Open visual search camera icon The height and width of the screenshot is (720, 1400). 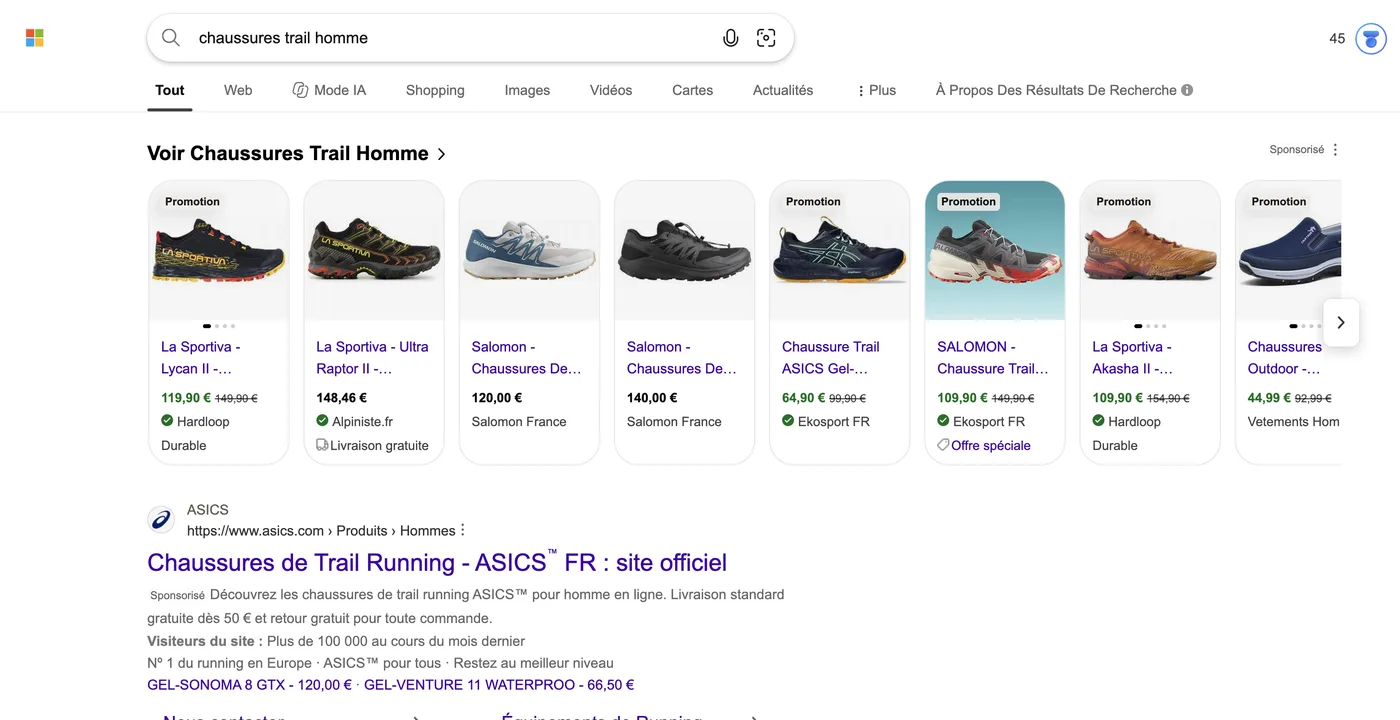tap(766, 38)
